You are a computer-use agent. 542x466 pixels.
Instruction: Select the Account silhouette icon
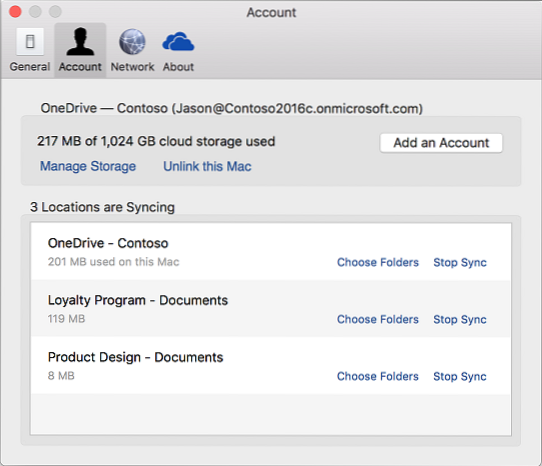(x=80, y=42)
